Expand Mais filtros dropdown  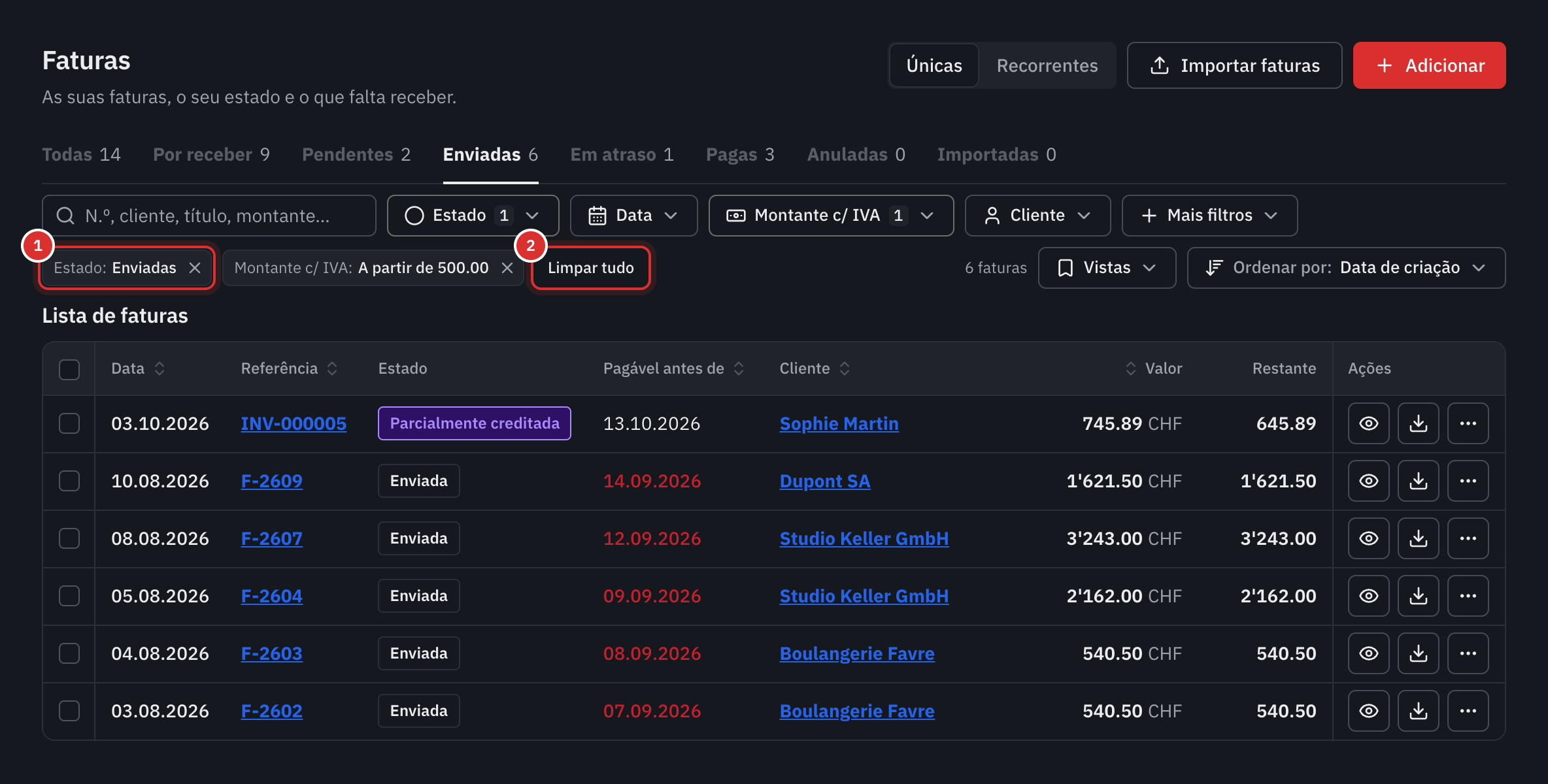tap(1209, 216)
